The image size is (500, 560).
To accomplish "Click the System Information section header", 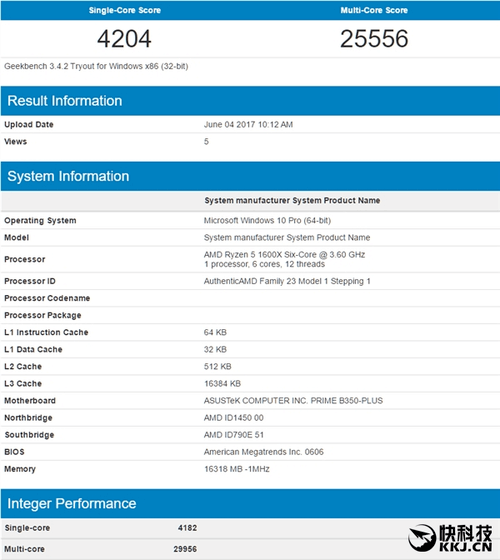I will point(250,176).
